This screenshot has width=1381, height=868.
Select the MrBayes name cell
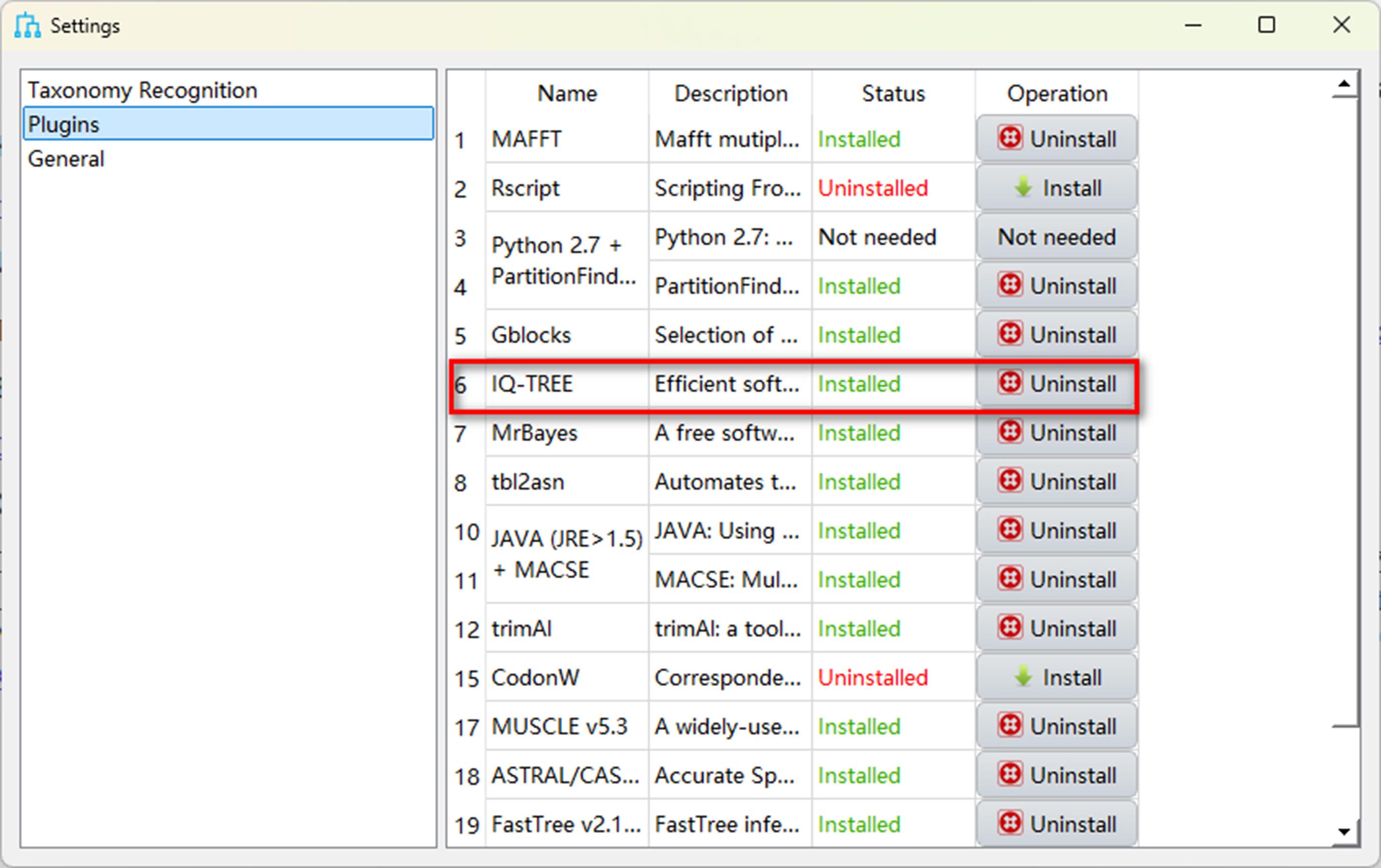[567, 432]
